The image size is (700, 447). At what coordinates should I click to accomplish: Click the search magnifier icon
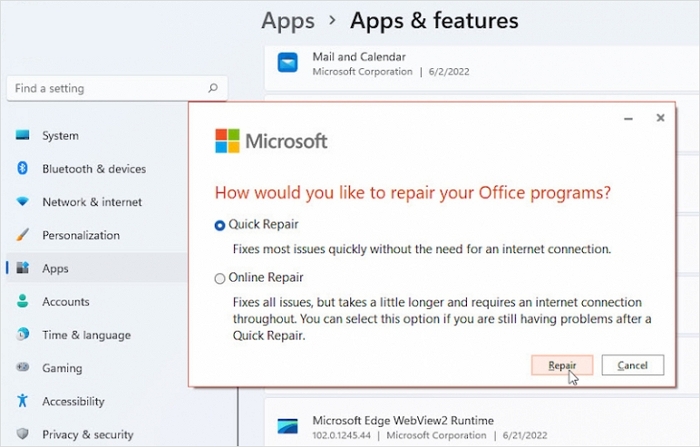click(212, 88)
